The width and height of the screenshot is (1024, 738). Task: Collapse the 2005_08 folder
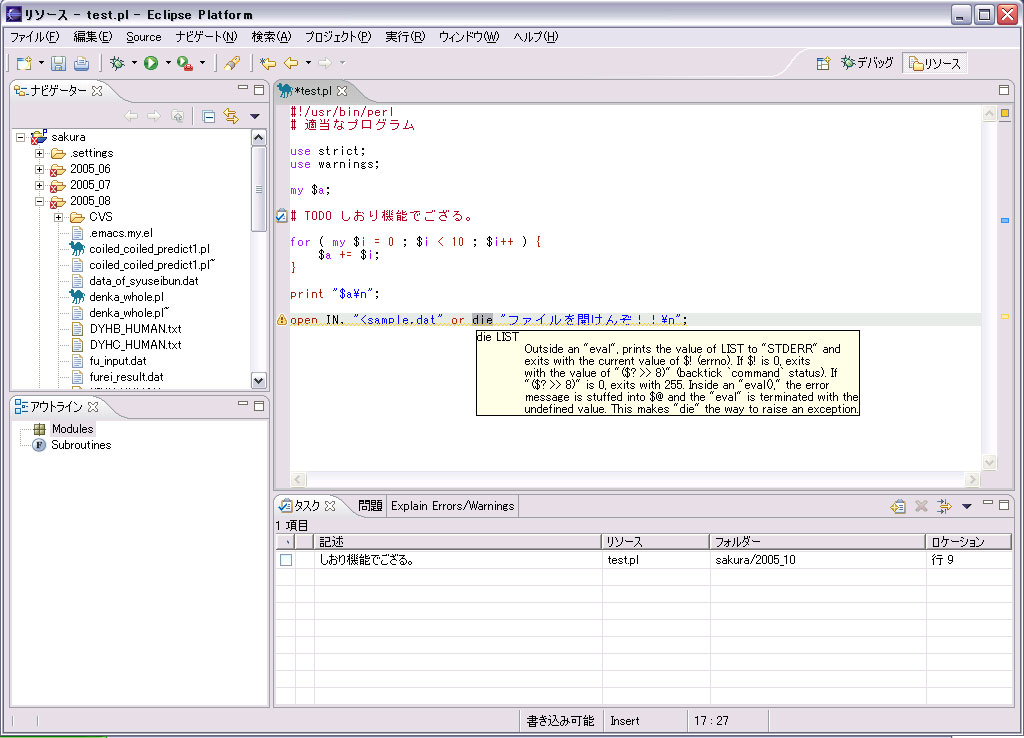tap(40, 201)
